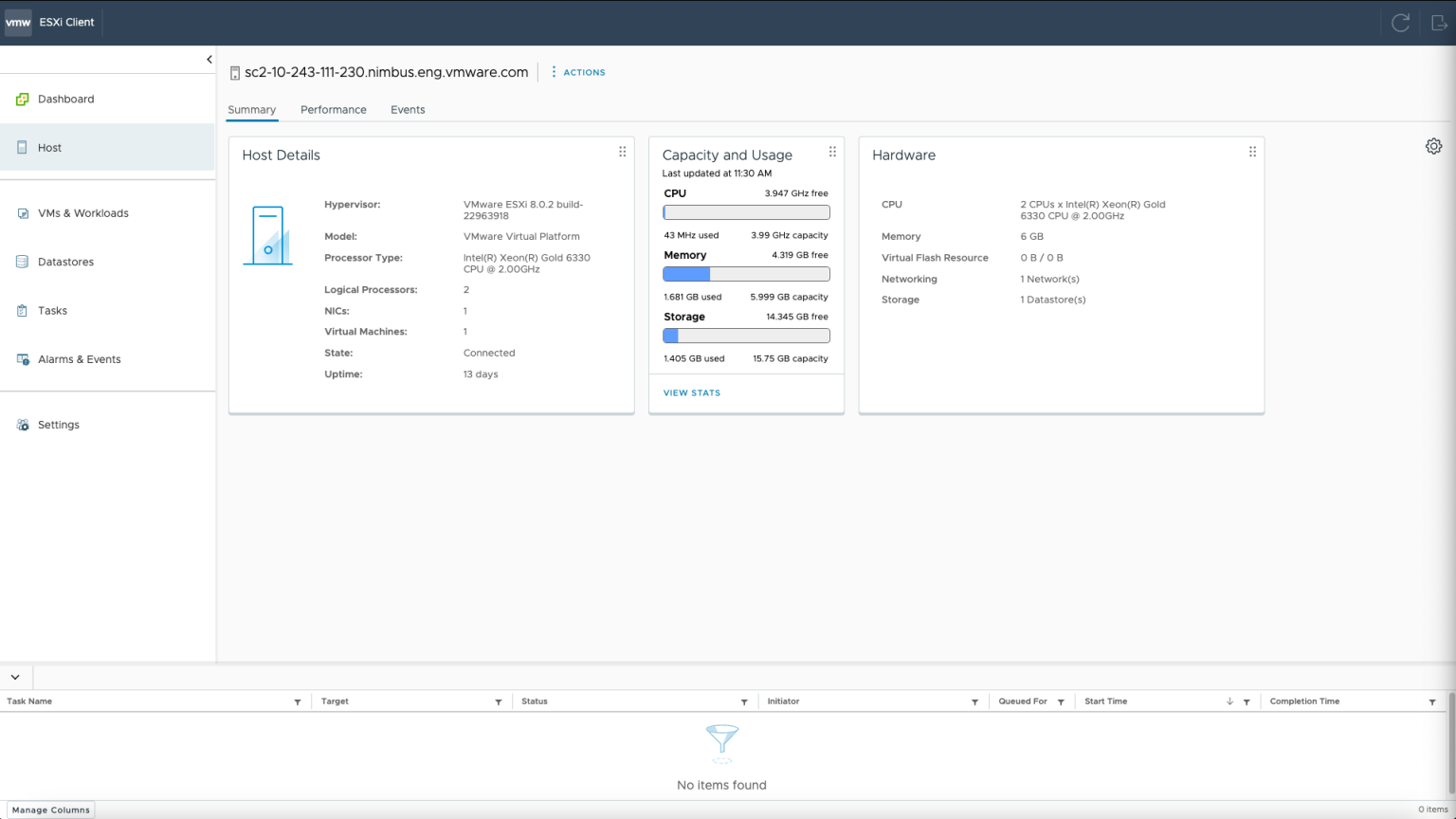1456x819 pixels.
Task: Filter the Initiator column
Action: pos(974,702)
